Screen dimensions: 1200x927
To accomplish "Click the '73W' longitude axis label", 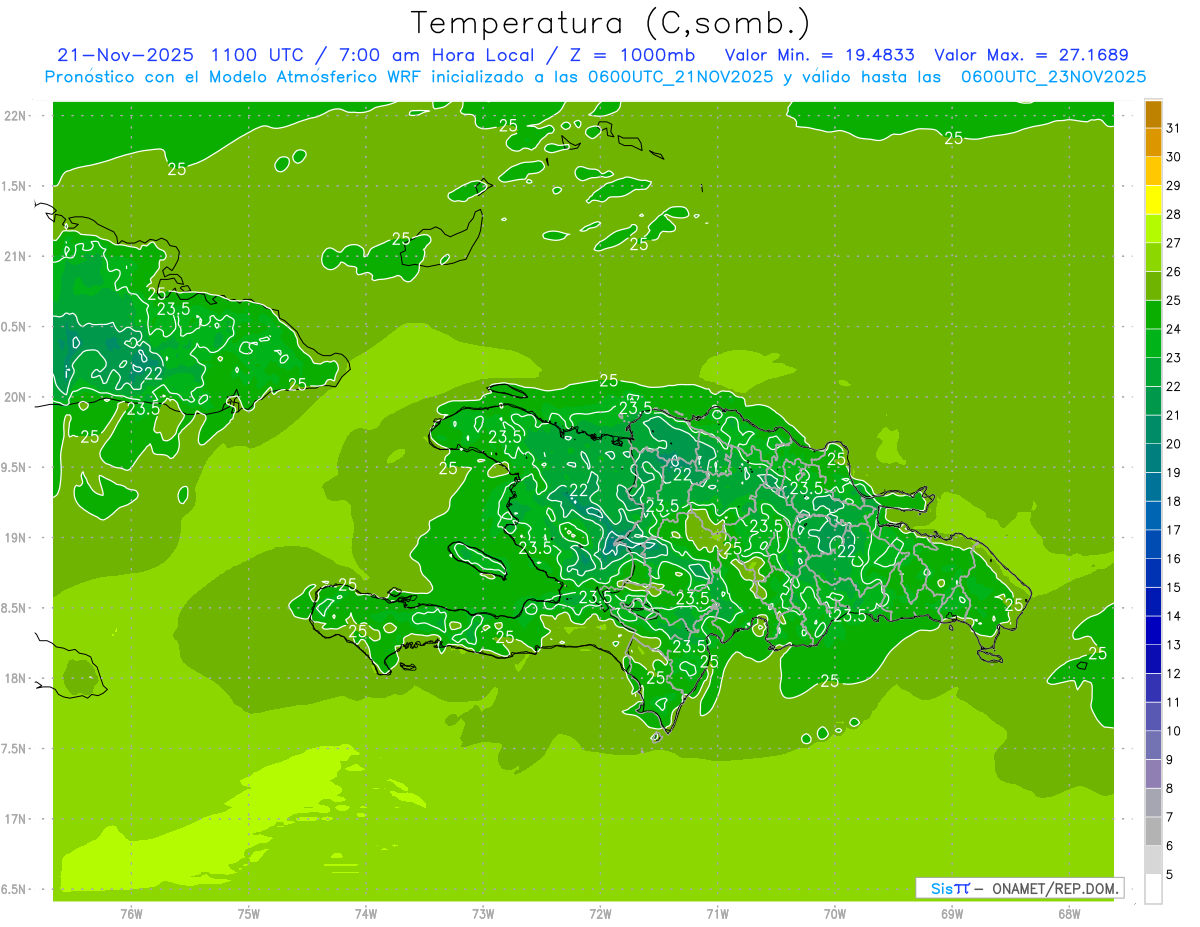I will 483,914.
